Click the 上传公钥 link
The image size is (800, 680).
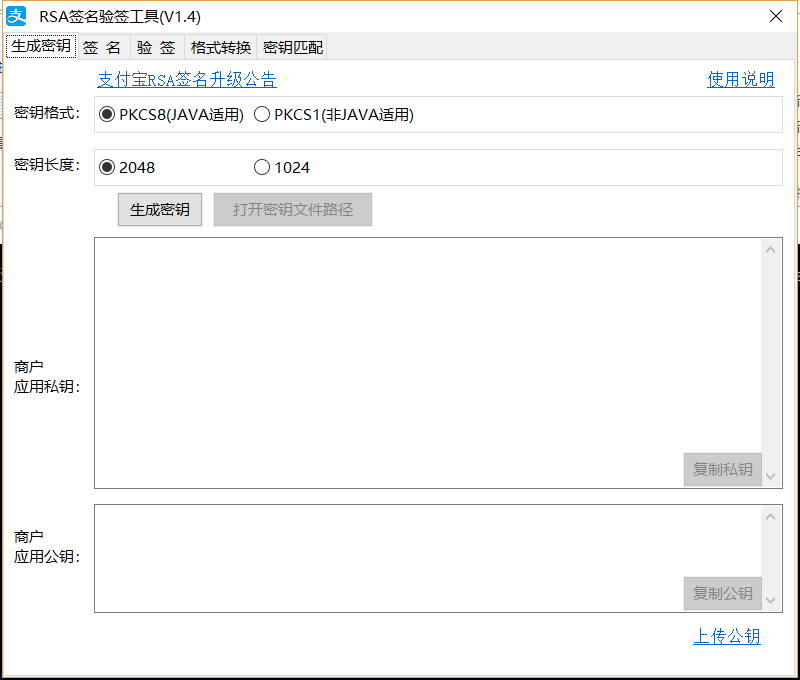[x=727, y=637]
